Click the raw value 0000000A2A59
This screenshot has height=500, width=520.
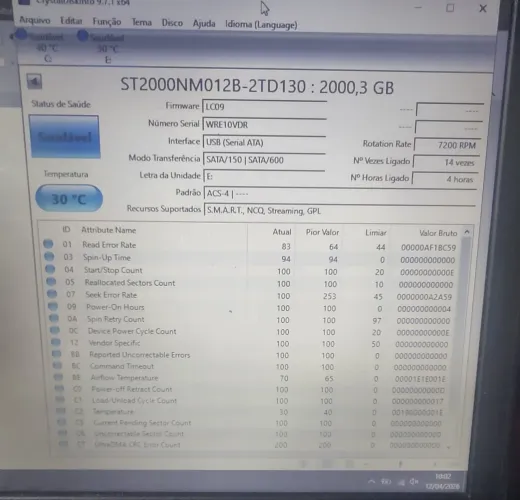click(424, 297)
